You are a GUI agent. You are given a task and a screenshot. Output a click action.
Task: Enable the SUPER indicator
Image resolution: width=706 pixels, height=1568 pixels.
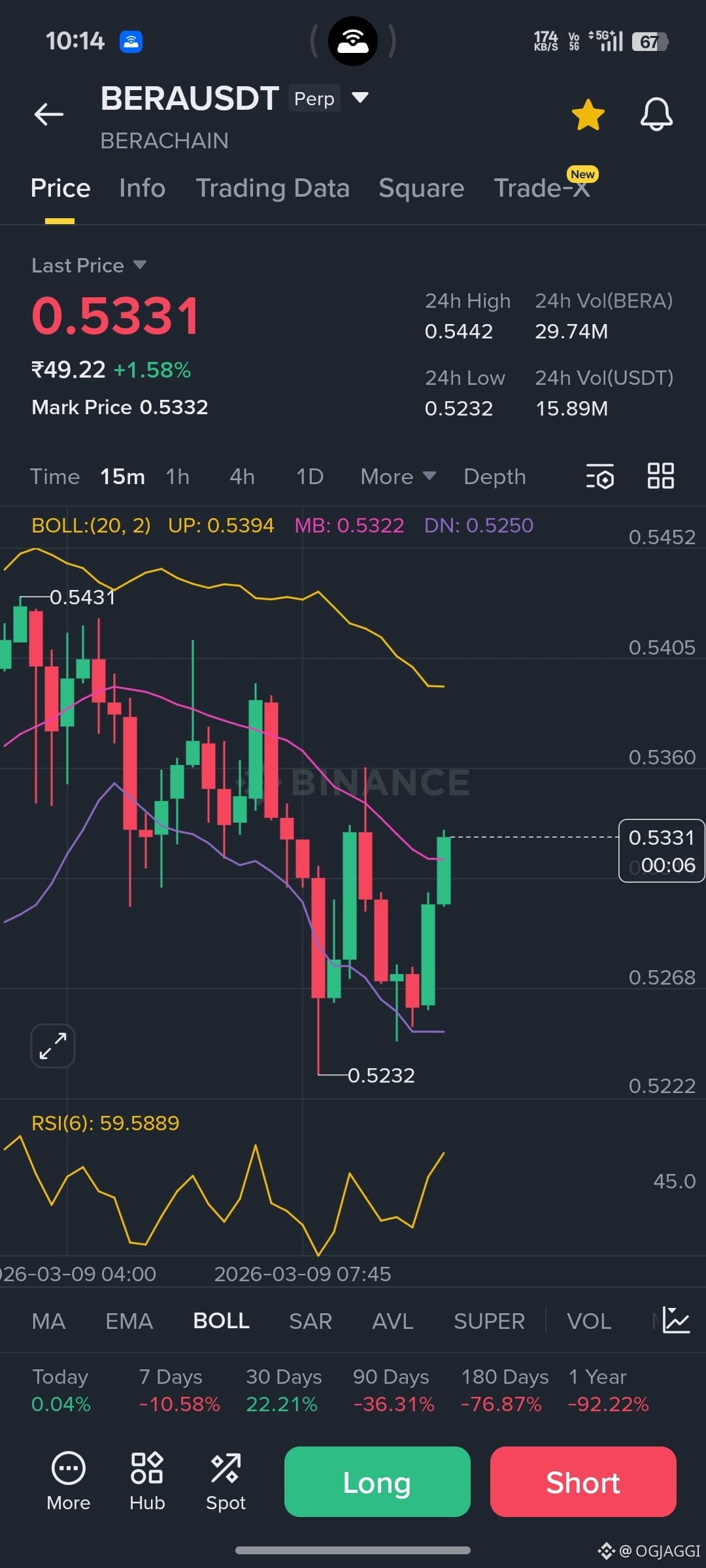(489, 1321)
